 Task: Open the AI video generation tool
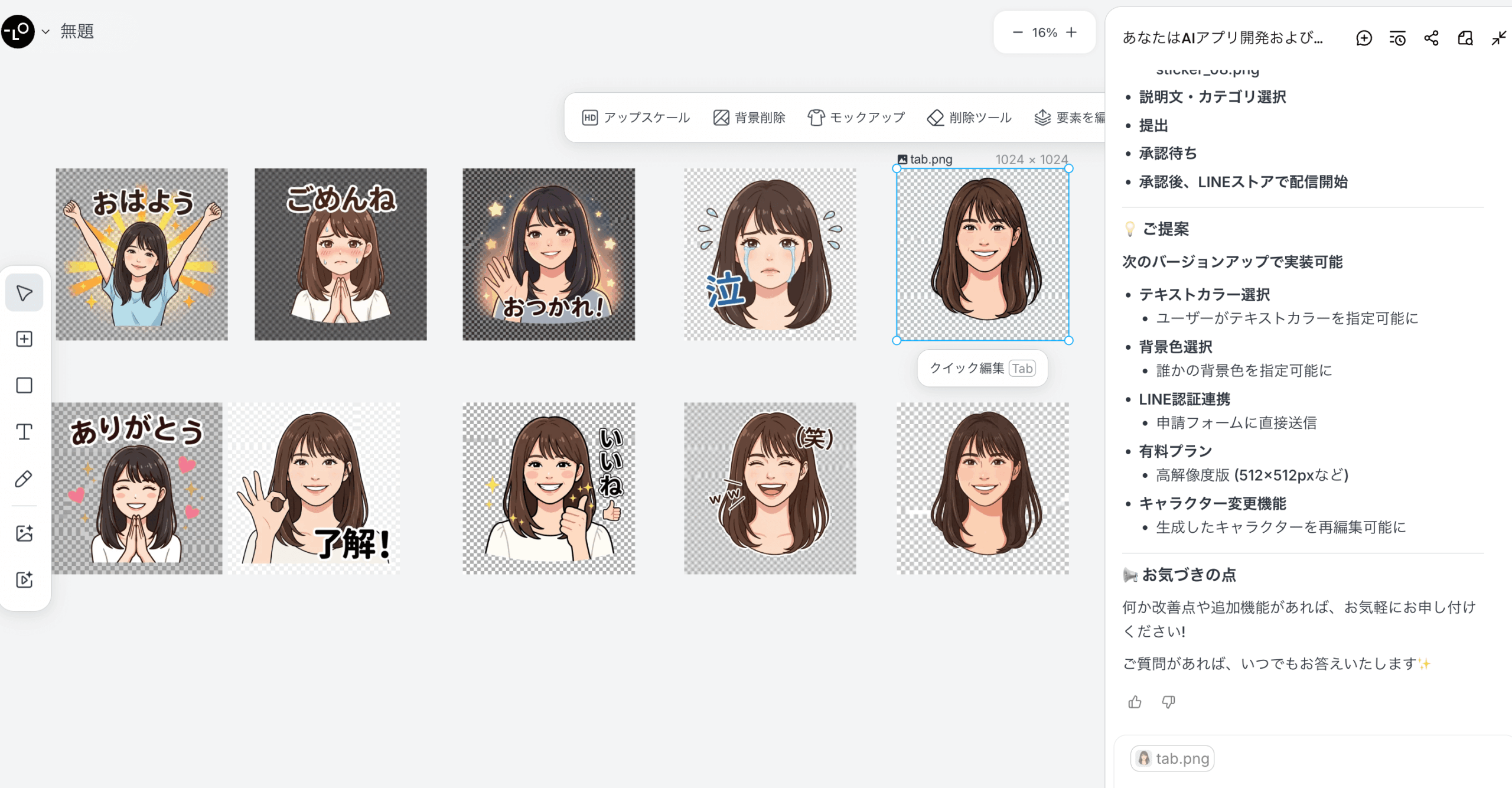(x=24, y=580)
